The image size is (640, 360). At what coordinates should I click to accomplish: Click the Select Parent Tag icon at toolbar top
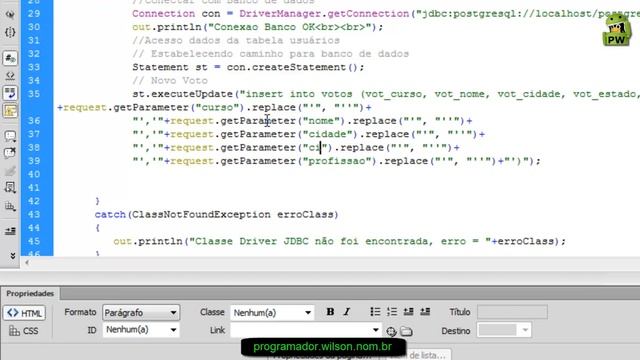point(10,14)
